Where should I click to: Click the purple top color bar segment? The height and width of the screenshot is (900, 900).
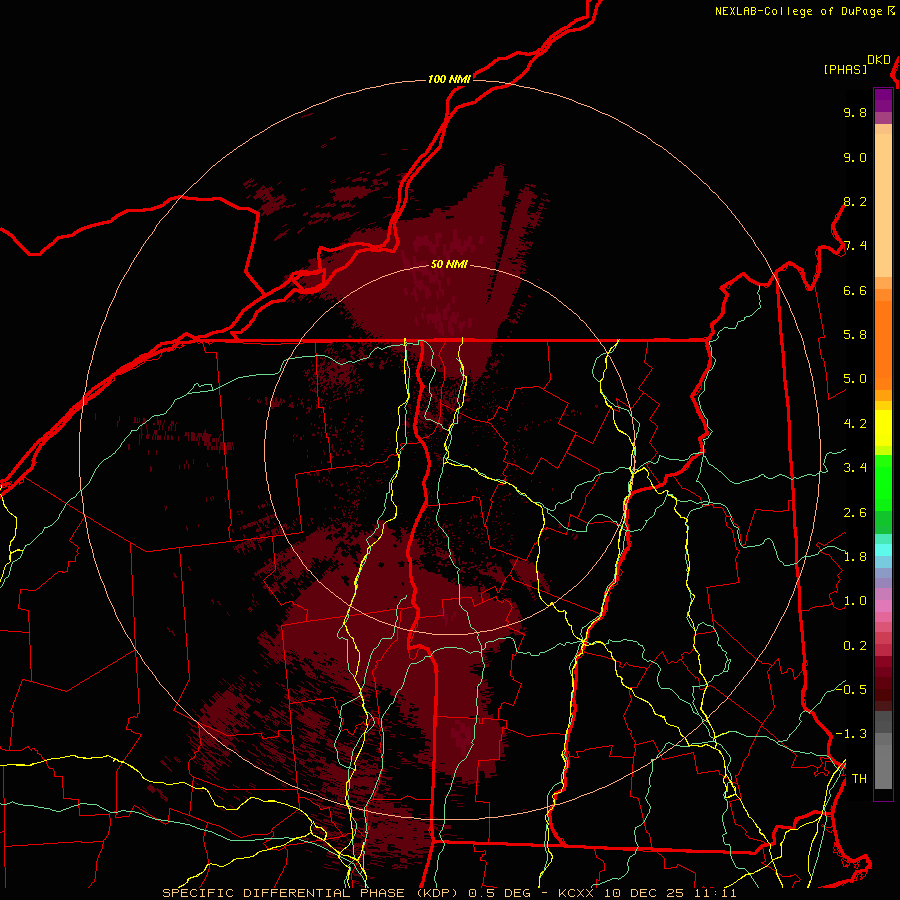click(x=883, y=100)
